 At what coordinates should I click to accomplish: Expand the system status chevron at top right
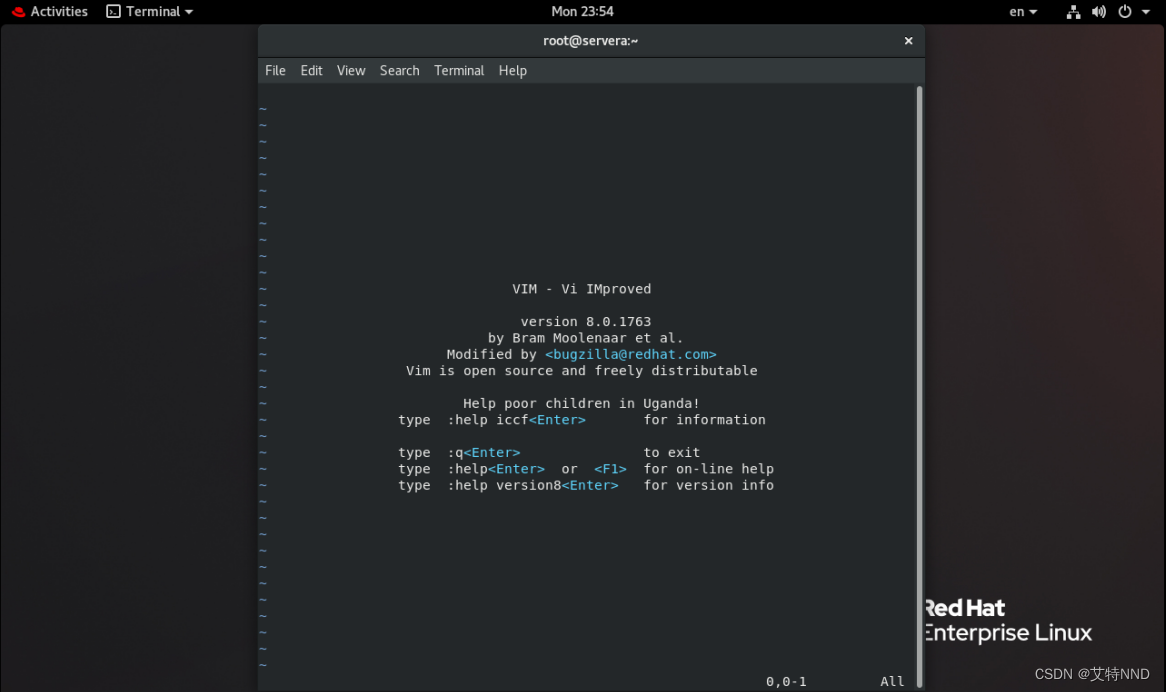[1146, 11]
